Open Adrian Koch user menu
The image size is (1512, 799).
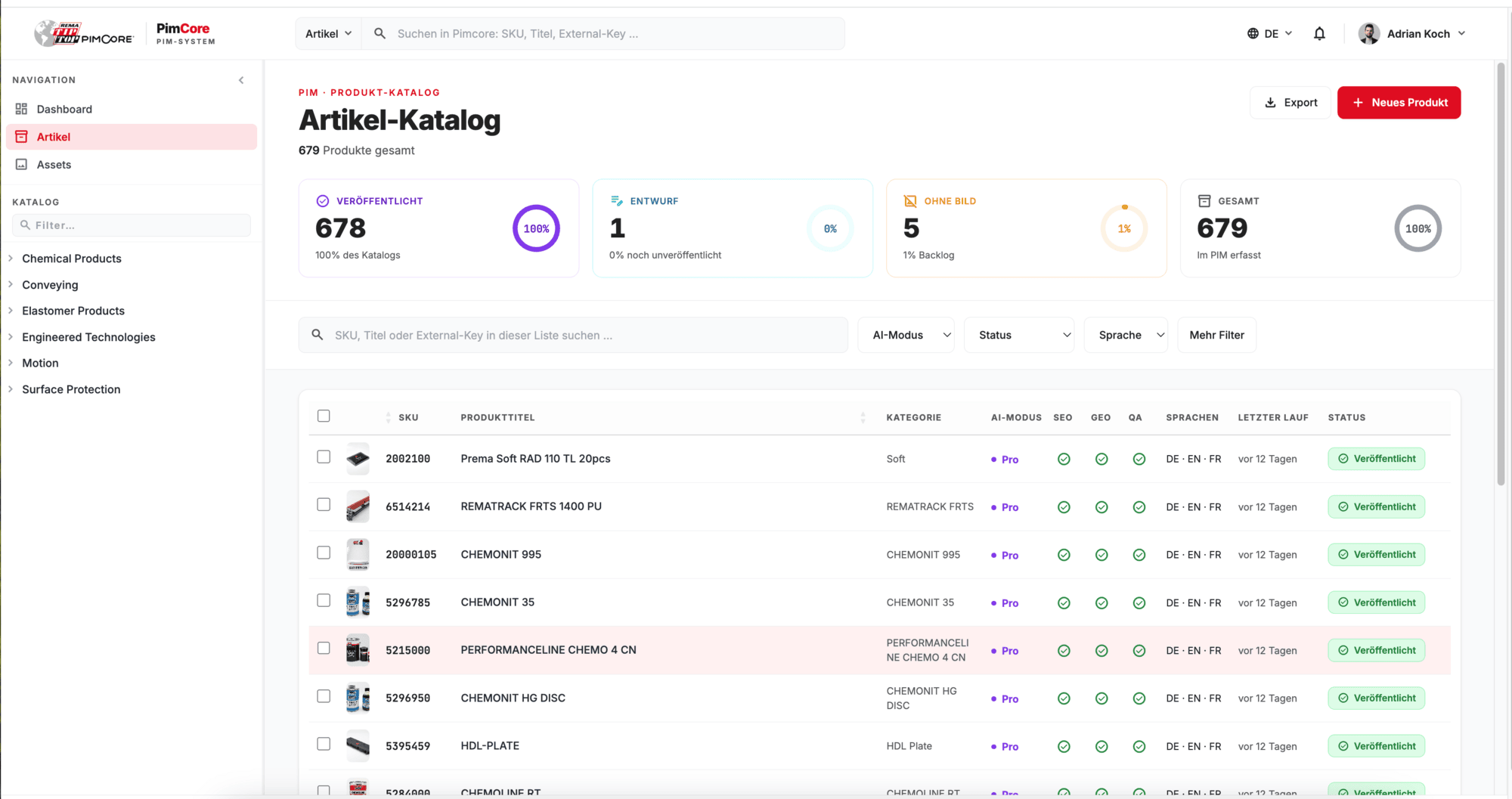[x=1411, y=33]
